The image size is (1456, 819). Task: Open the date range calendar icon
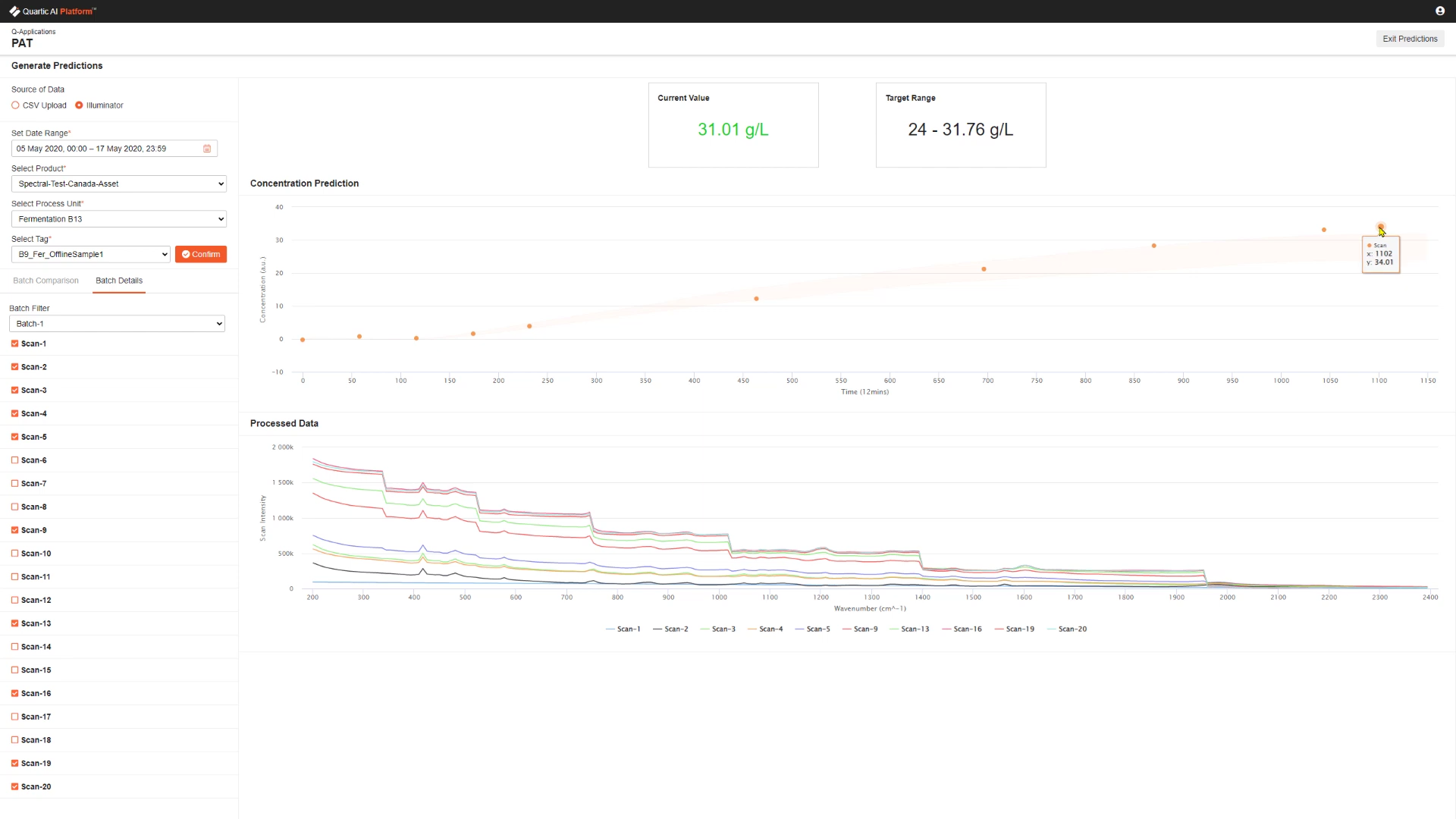pos(207,149)
